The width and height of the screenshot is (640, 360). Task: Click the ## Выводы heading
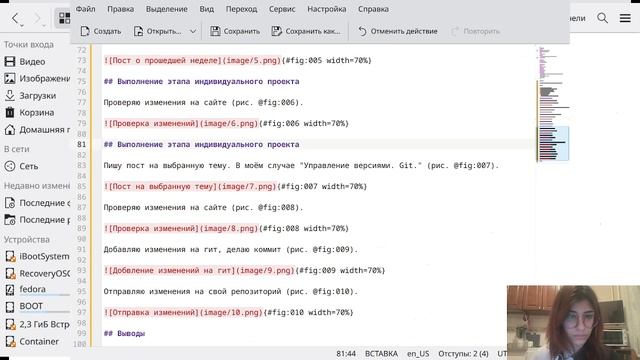(124, 333)
